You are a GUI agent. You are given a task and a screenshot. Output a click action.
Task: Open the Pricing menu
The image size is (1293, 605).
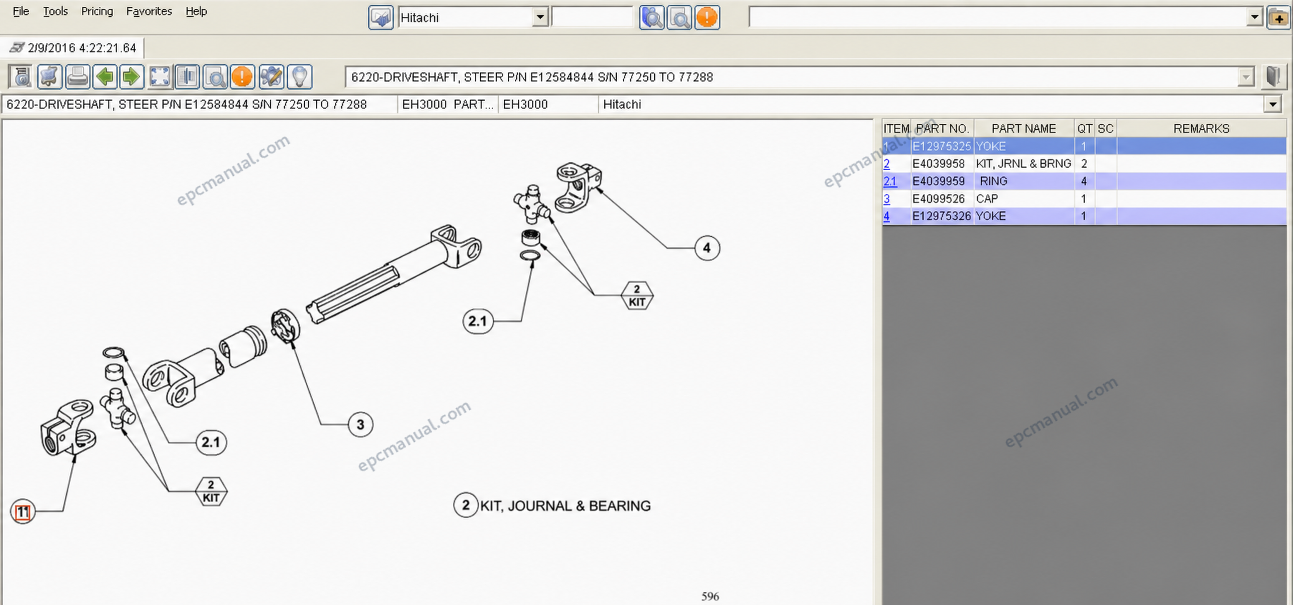click(97, 11)
